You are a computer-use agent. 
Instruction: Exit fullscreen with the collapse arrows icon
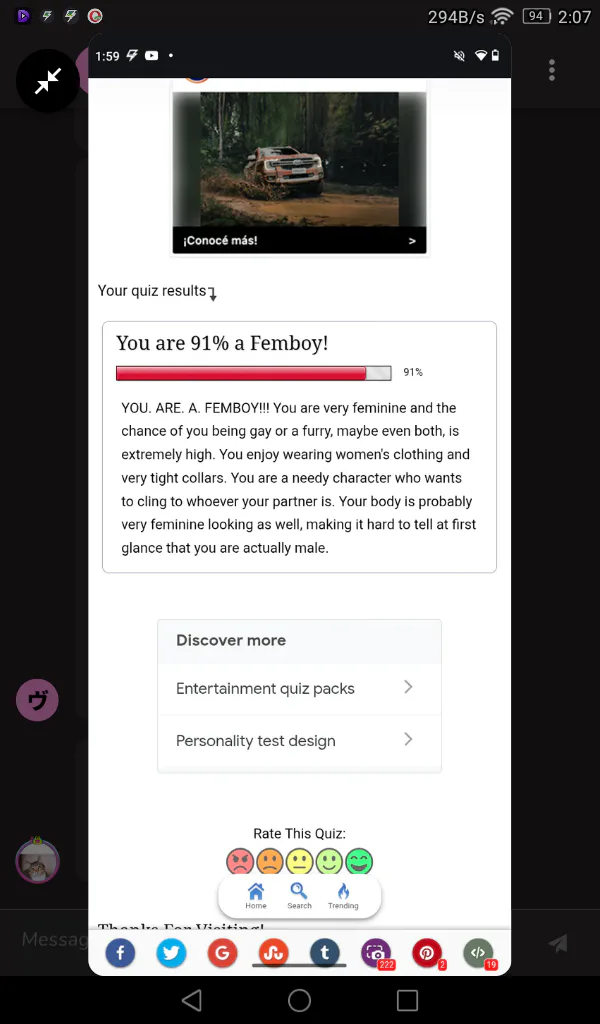(48, 81)
